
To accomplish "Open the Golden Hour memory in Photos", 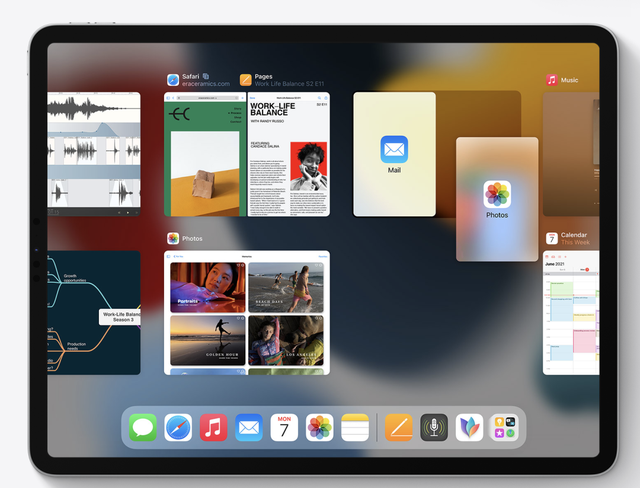I will pyautogui.click(x=208, y=340).
